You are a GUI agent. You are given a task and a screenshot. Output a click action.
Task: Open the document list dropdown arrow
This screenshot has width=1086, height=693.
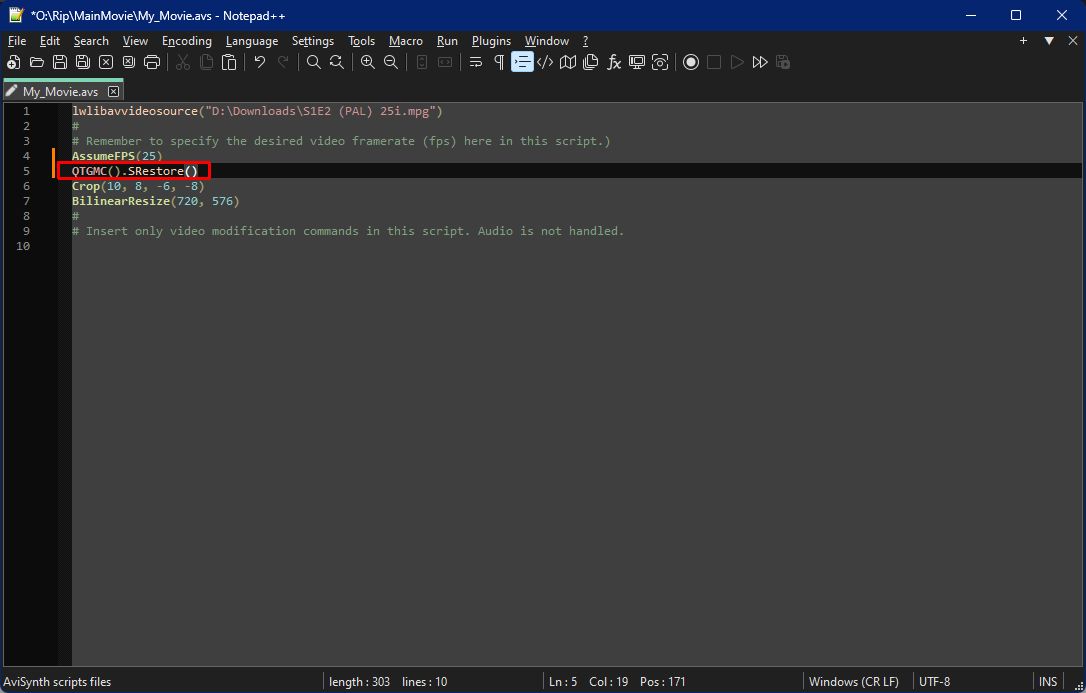click(x=1049, y=41)
